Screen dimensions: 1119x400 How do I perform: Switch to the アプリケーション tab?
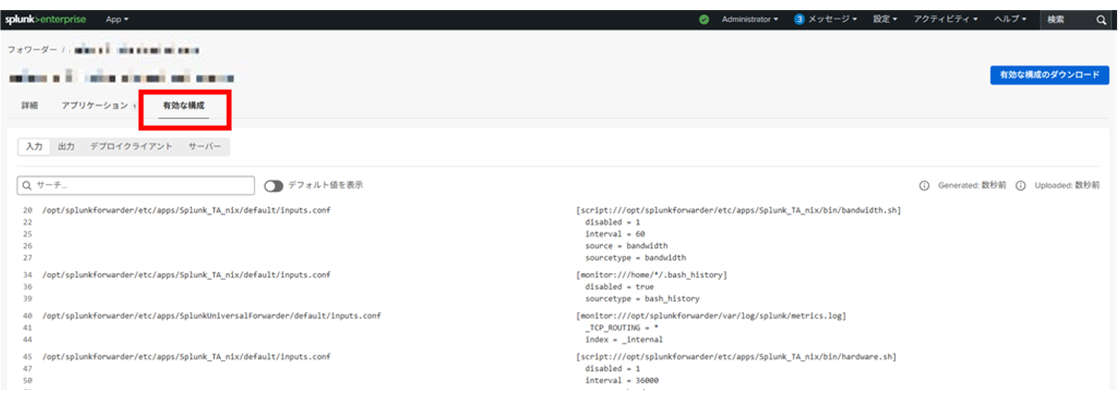point(95,106)
